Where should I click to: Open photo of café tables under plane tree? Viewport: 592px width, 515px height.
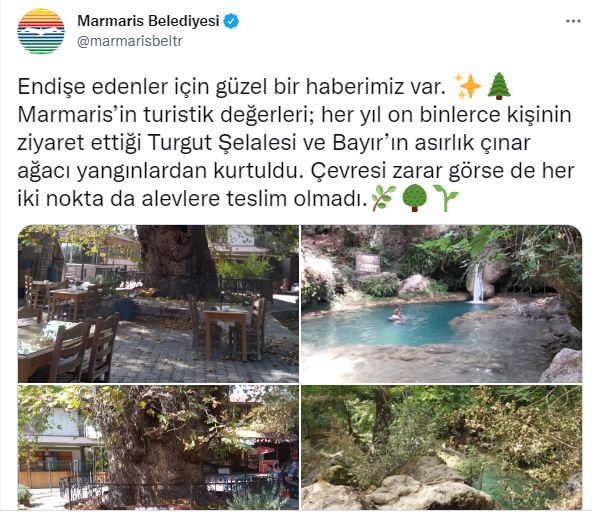[x=158, y=304]
